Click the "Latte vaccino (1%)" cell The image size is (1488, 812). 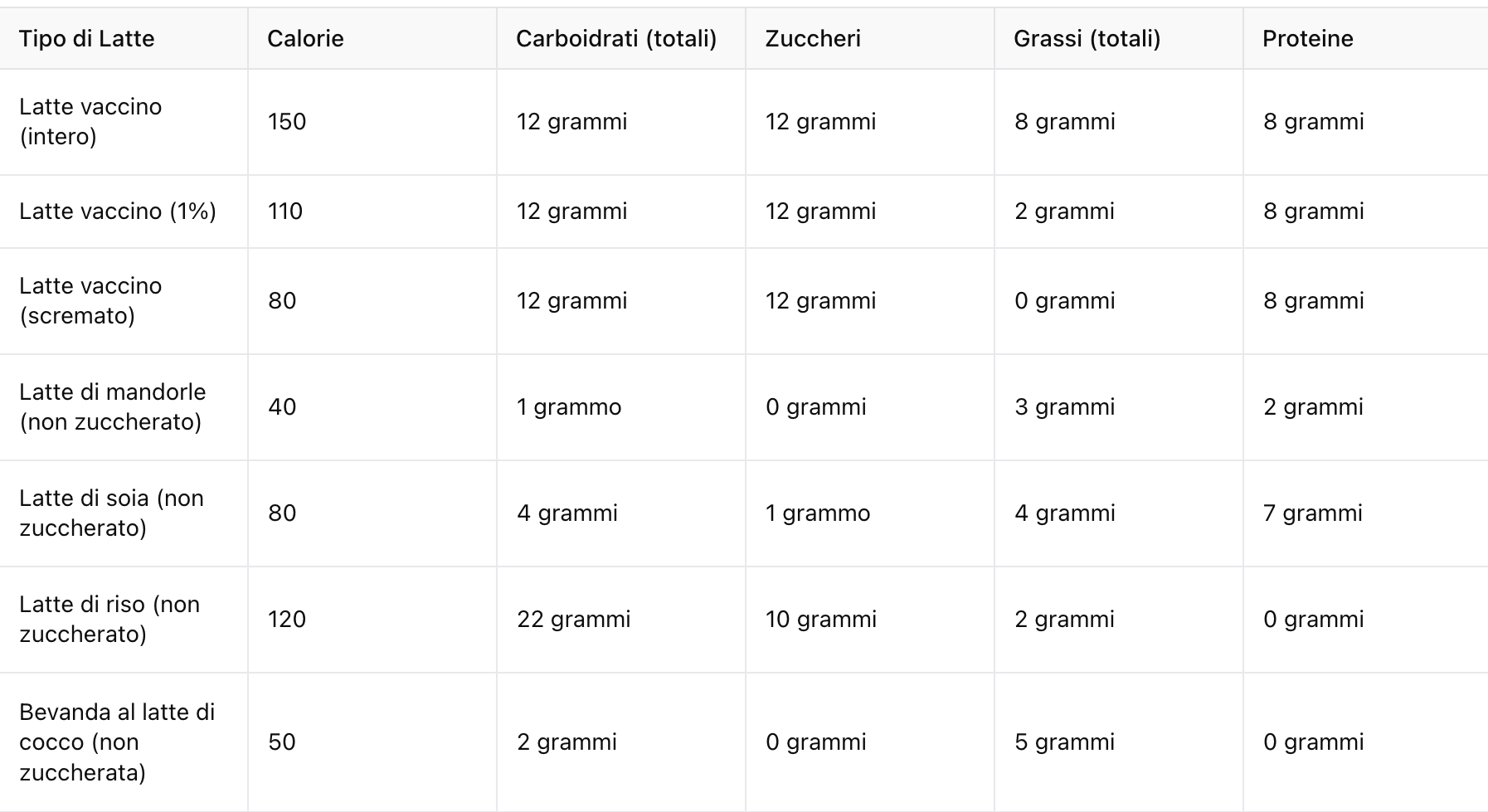pos(118,212)
